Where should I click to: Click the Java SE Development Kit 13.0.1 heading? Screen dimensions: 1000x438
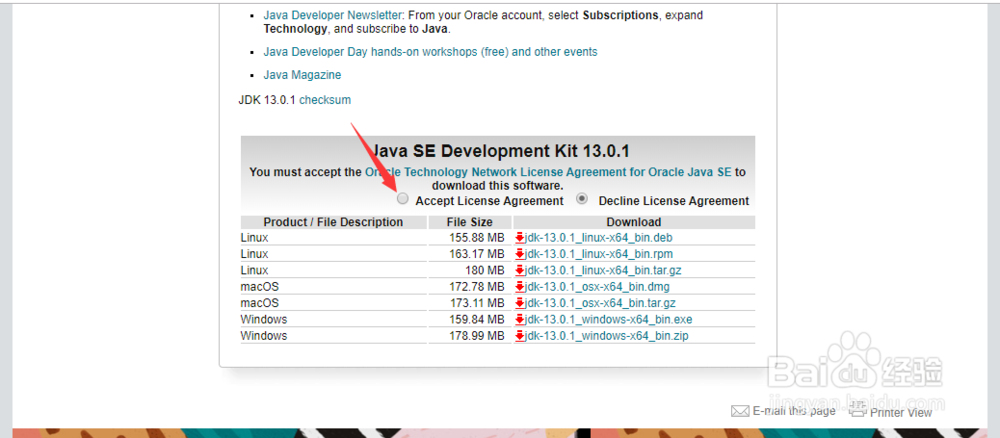(499, 151)
